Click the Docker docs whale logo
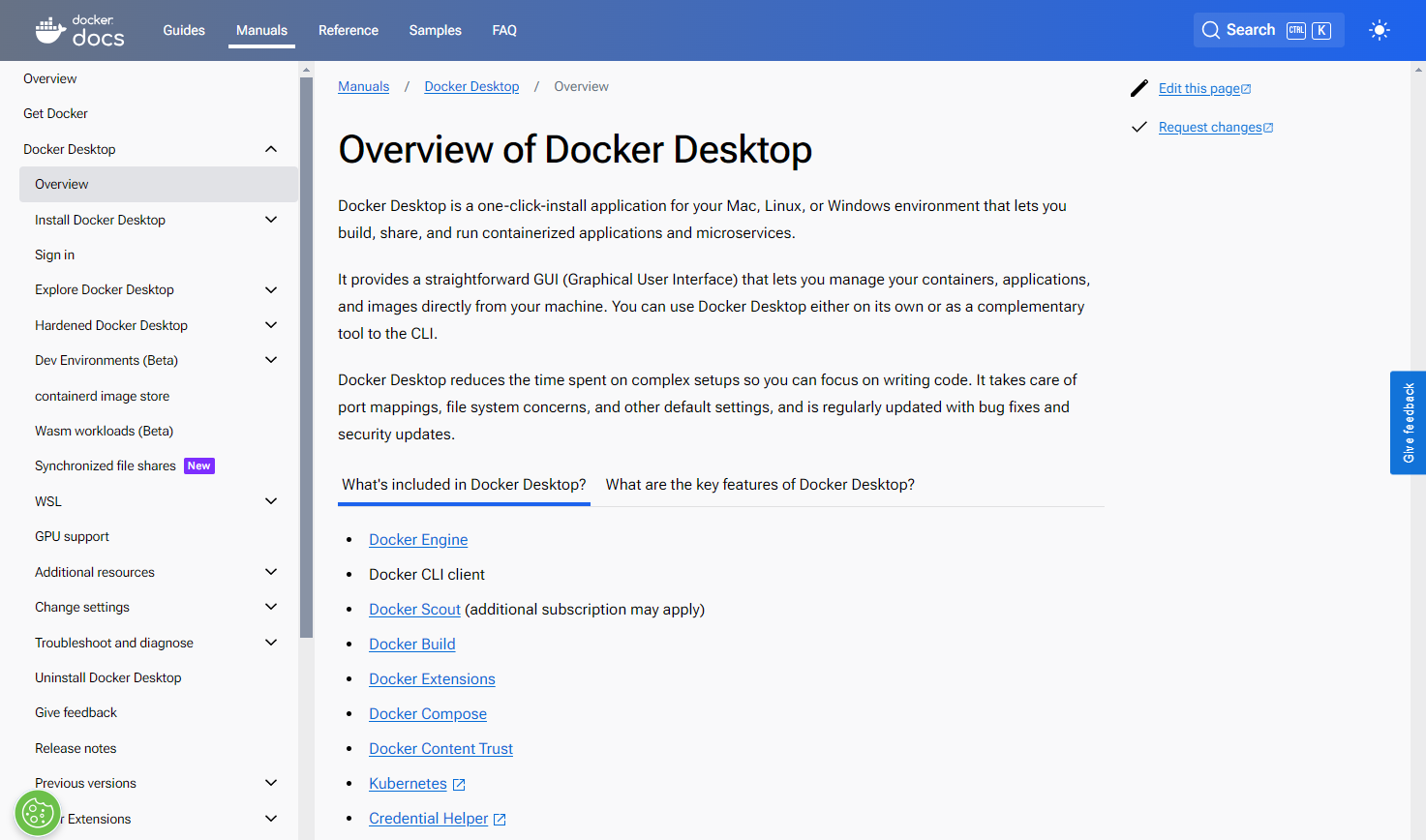This screenshot has width=1426, height=840. coord(50,29)
